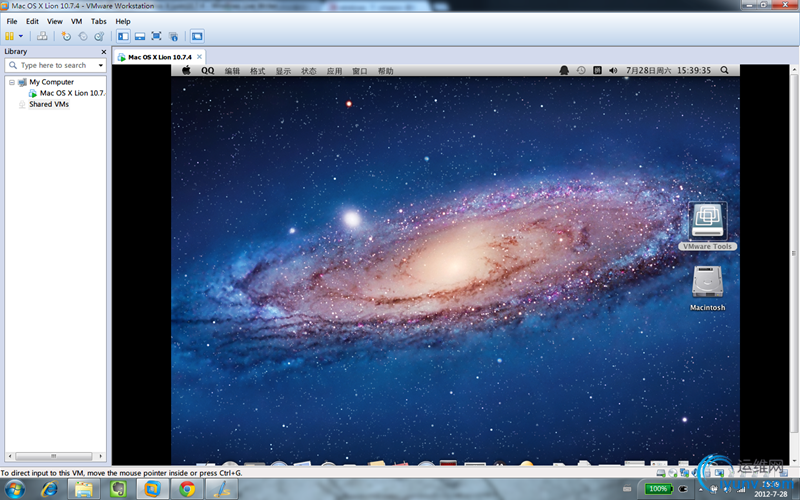Open the Mac volume control icon
800x500 pixels.
[x=613, y=70]
